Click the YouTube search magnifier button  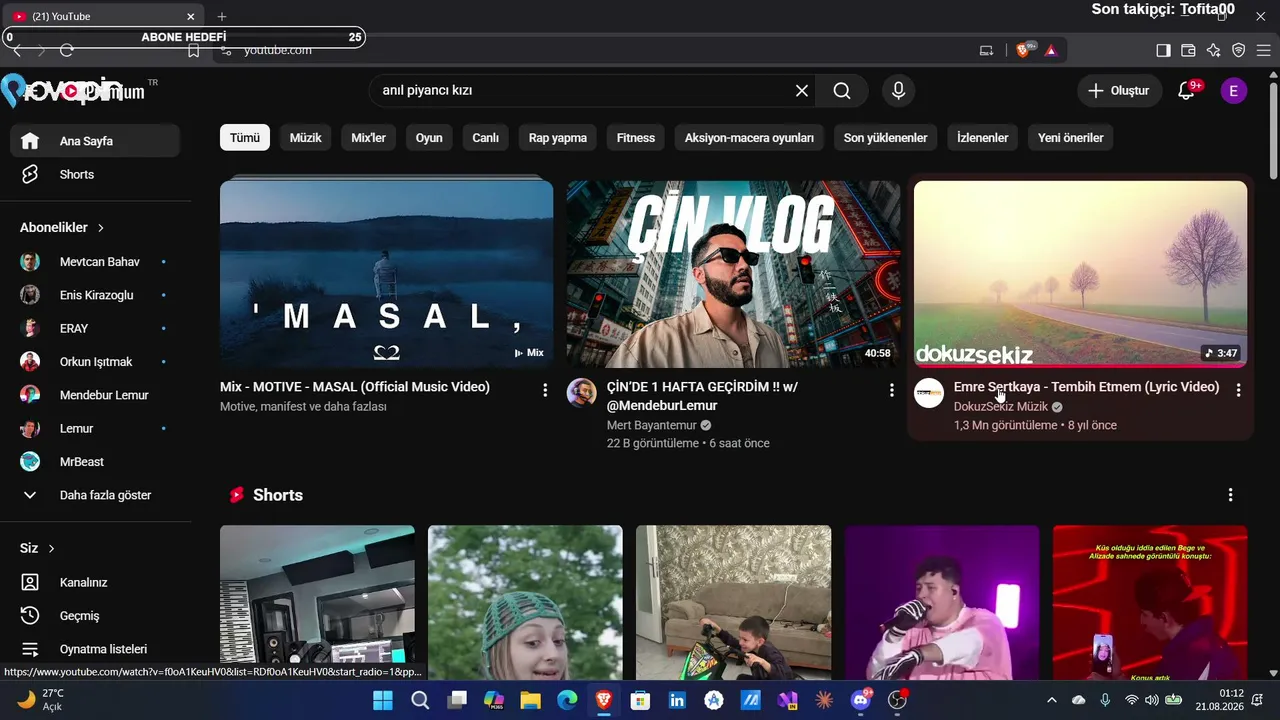pyautogui.click(x=842, y=91)
